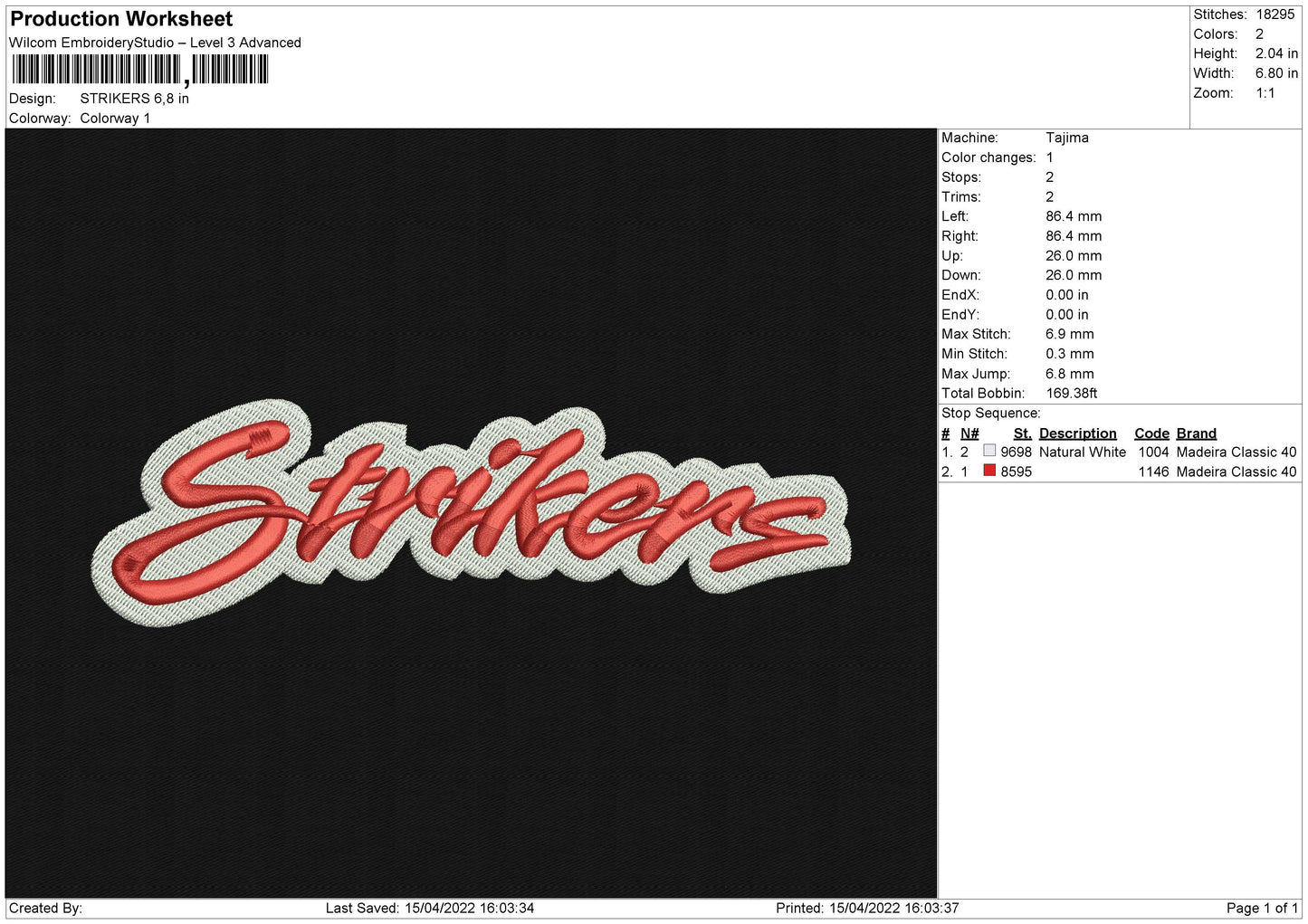Click the barcode in the header
1308x924 pixels.
click(x=140, y=70)
